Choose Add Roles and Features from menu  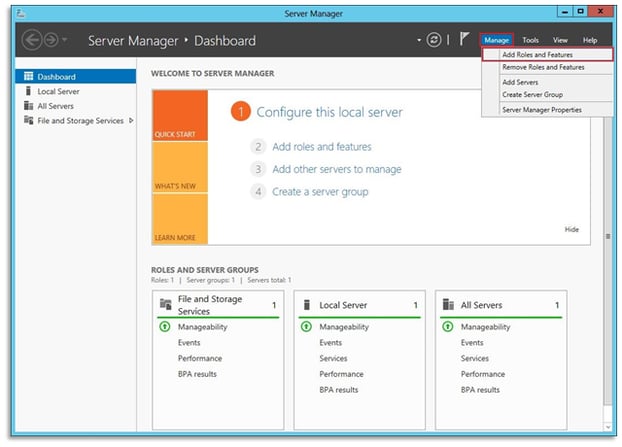tap(547, 55)
